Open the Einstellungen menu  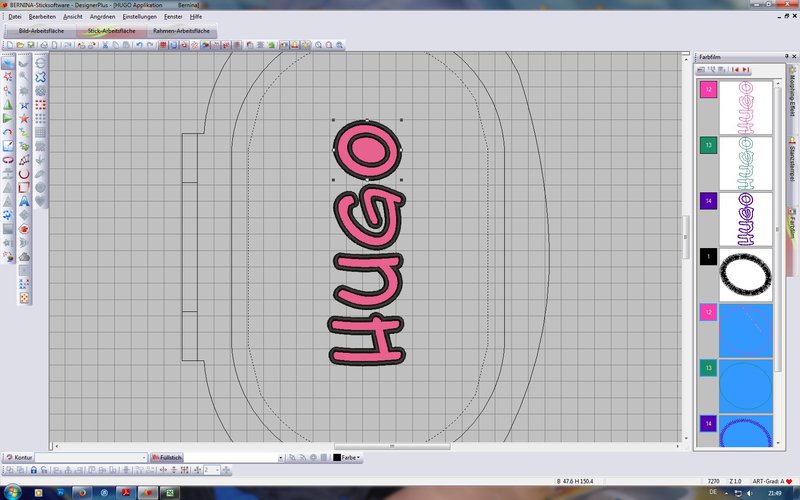(139, 17)
